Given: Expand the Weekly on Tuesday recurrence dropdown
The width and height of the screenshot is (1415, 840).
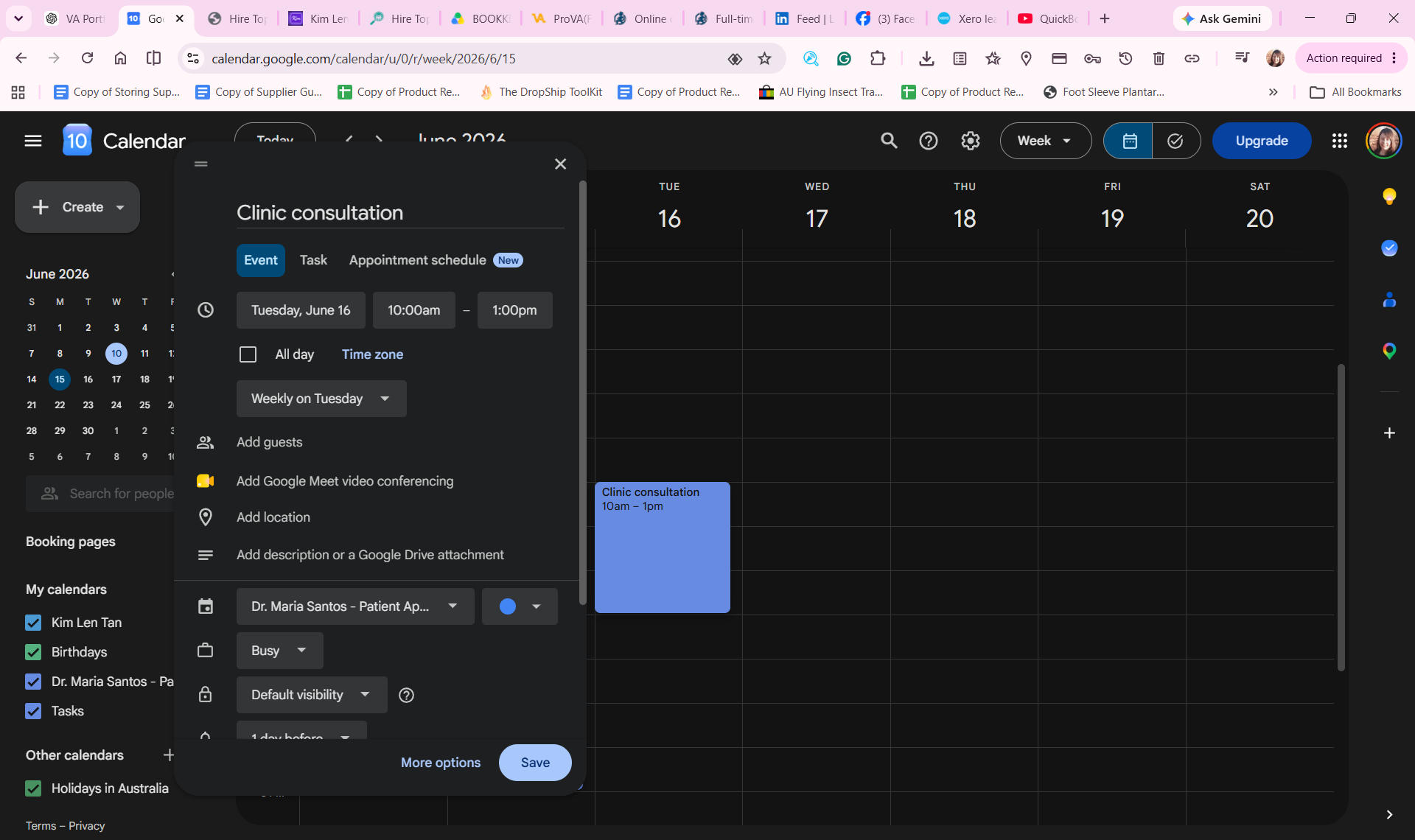Looking at the screenshot, I should coord(321,399).
